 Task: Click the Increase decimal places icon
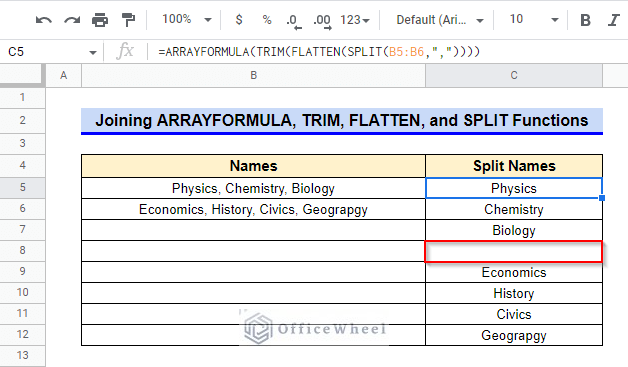pos(322,21)
